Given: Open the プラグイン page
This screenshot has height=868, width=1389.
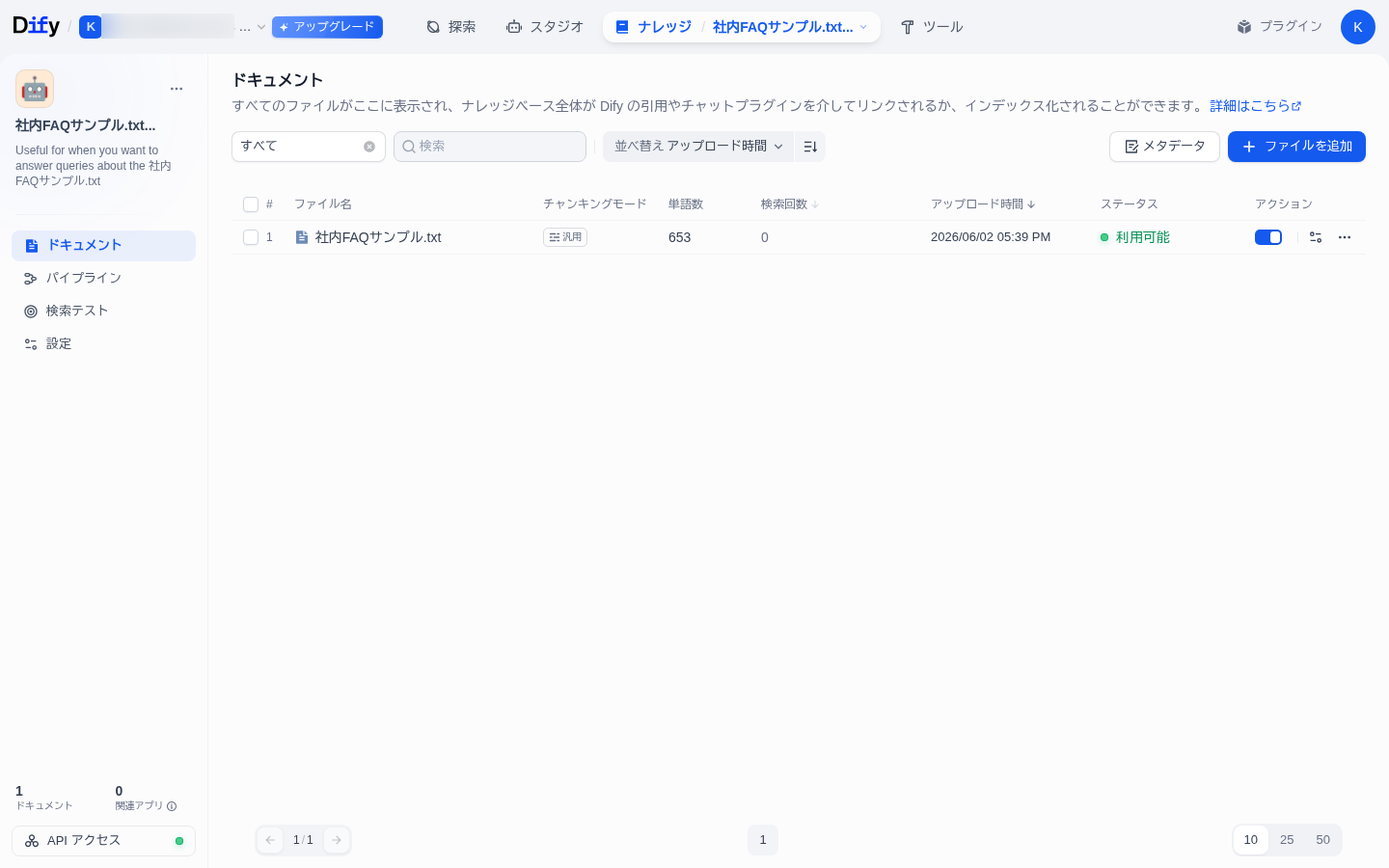Looking at the screenshot, I should click(1279, 27).
